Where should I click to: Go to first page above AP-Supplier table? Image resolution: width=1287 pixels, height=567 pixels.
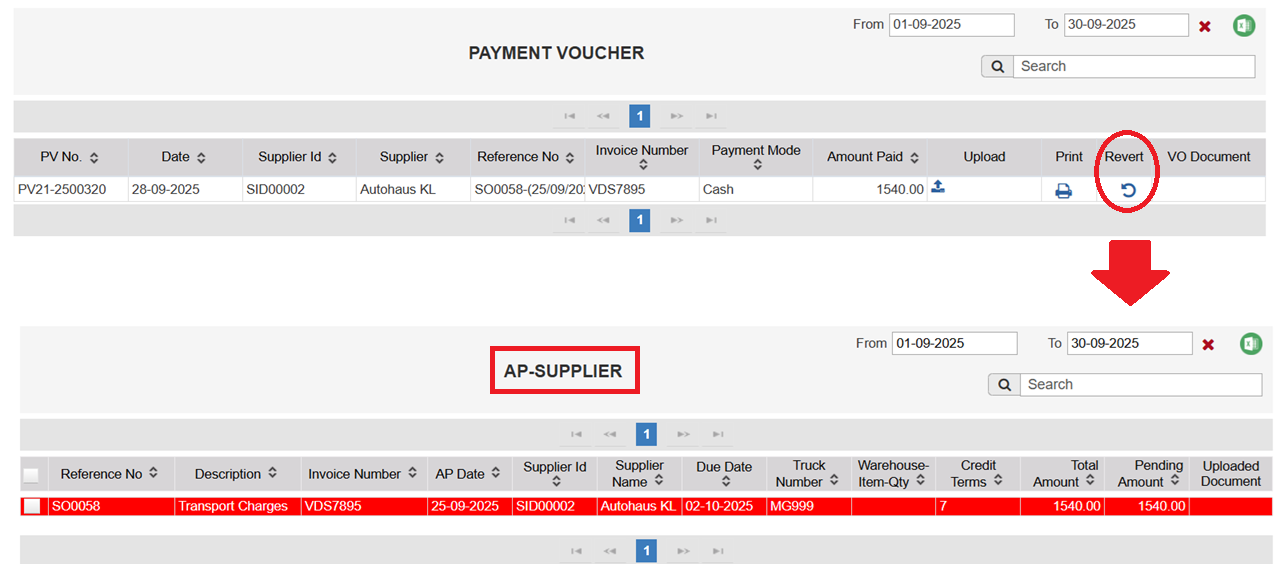576,434
